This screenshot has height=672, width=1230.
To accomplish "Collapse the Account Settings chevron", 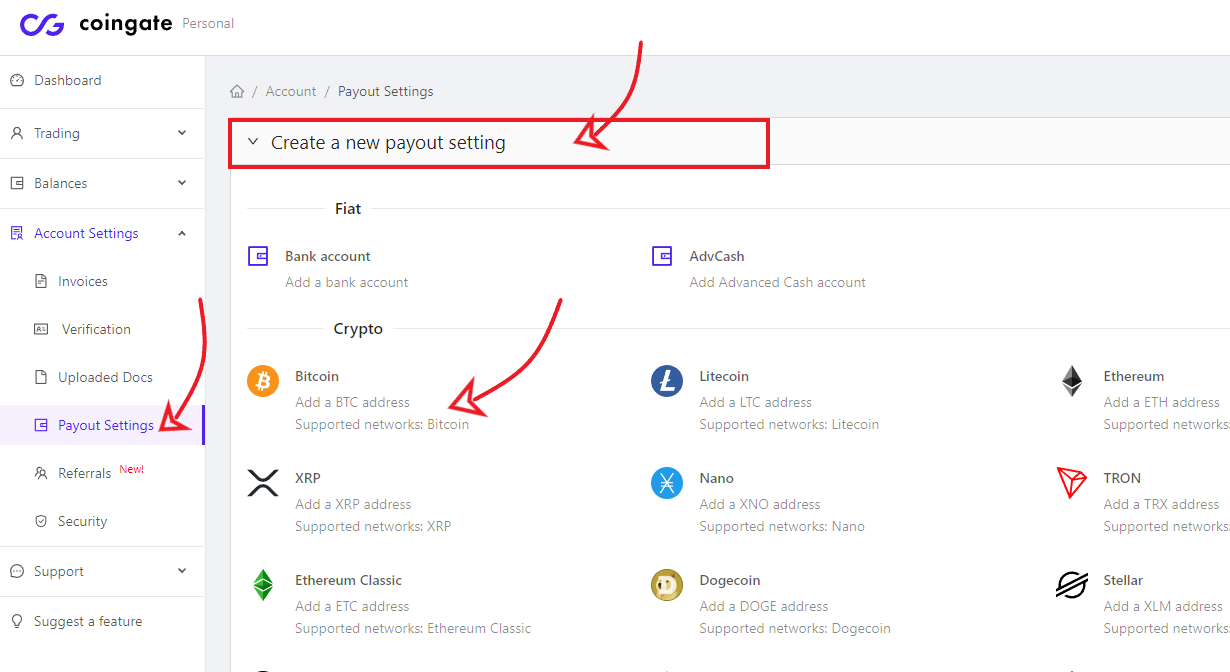I will [182, 233].
